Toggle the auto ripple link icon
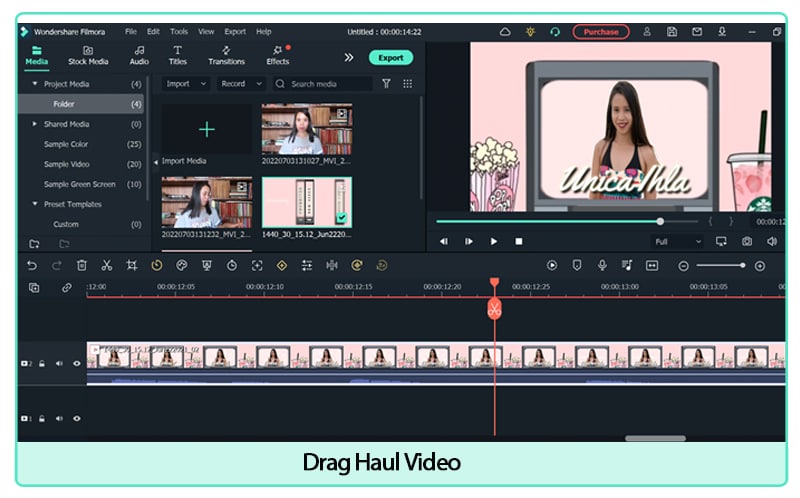800x498 pixels. tap(67, 288)
